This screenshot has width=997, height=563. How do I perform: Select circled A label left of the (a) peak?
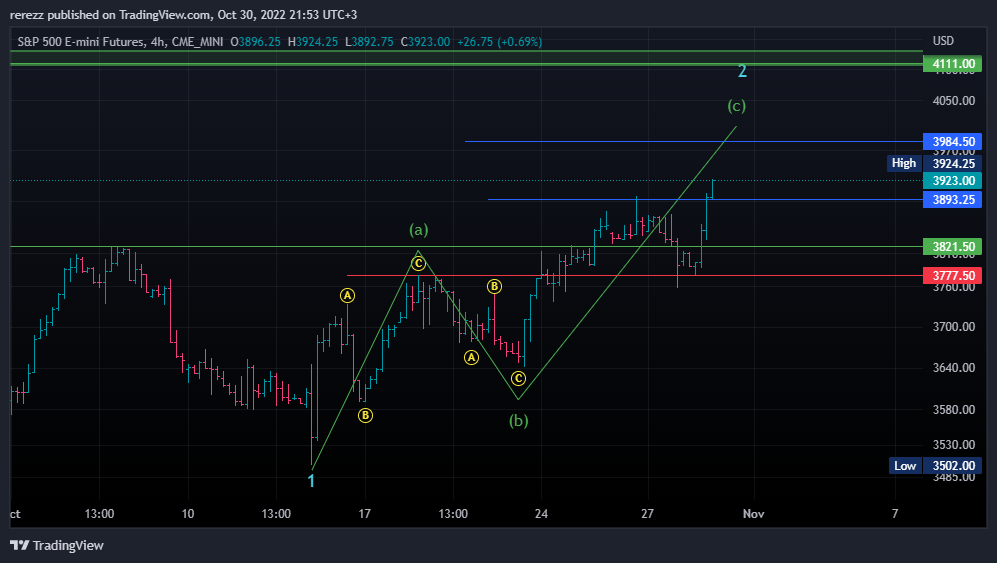click(x=347, y=295)
